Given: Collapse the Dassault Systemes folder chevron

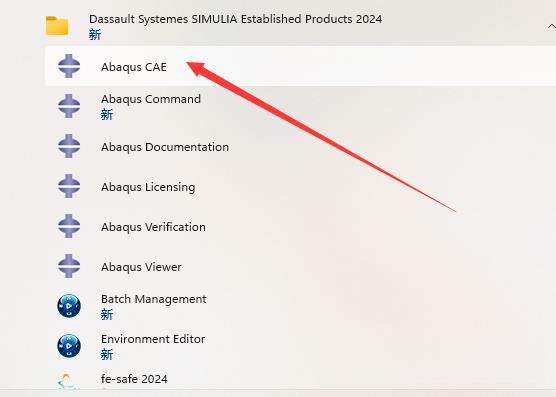Looking at the screenshot, I should coord(551,26).
